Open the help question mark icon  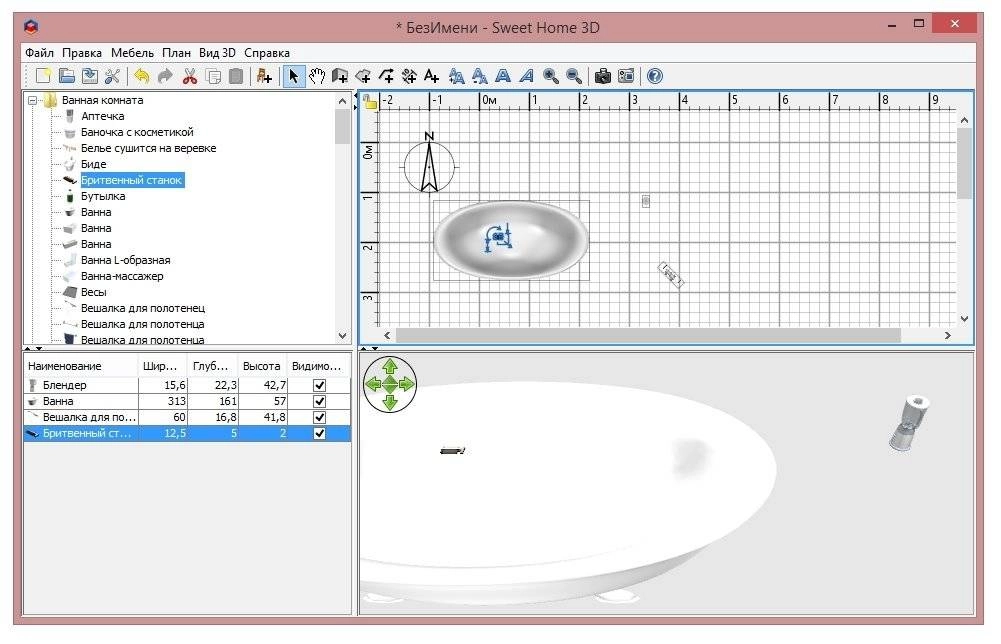pyautogui.click(x=654, y=76)
